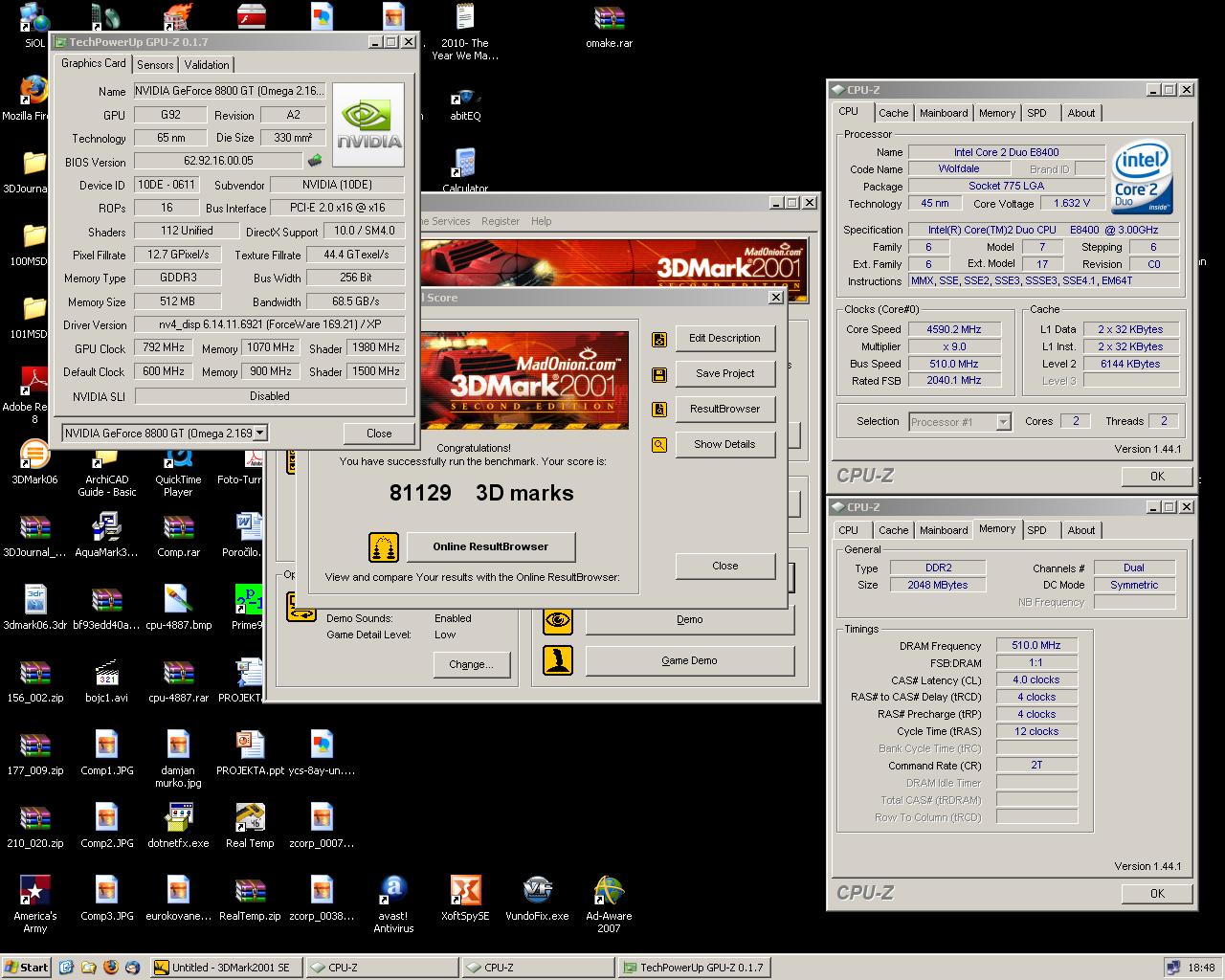Screen dimensions: 1225x980
Task: Click the joystick icon next to Game Demo
Action: [558, 660]
